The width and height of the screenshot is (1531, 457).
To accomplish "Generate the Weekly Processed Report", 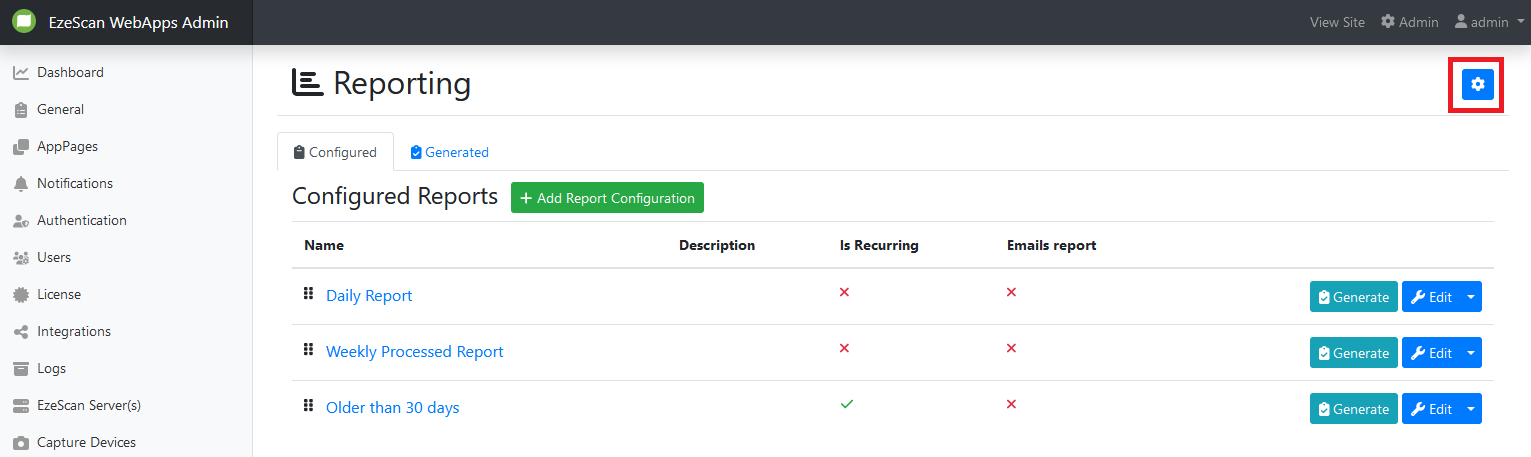I will pyautogui.click(x=1353, y=353).
